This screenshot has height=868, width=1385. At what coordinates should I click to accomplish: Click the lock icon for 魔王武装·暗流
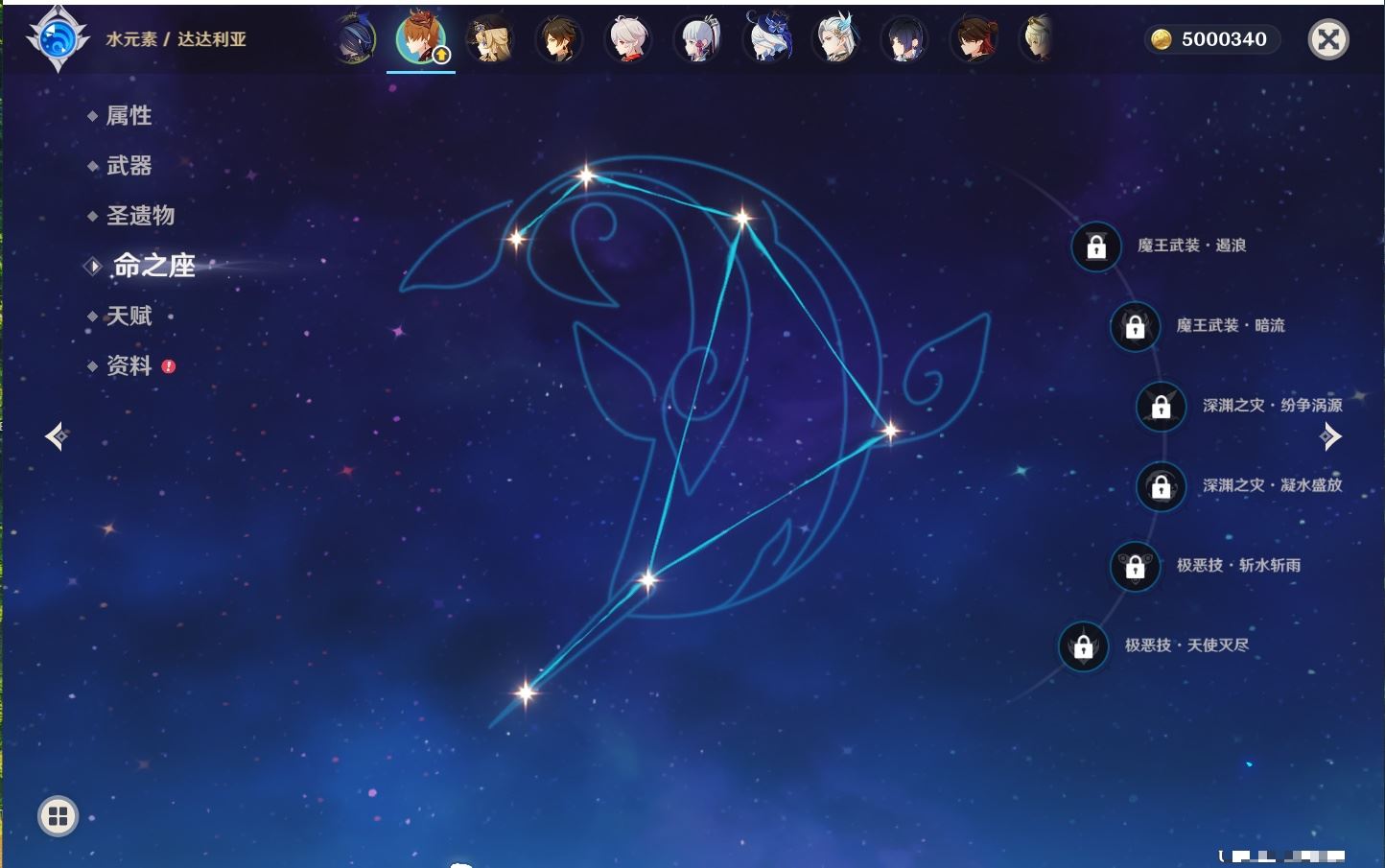click(x=1135, y=326)
